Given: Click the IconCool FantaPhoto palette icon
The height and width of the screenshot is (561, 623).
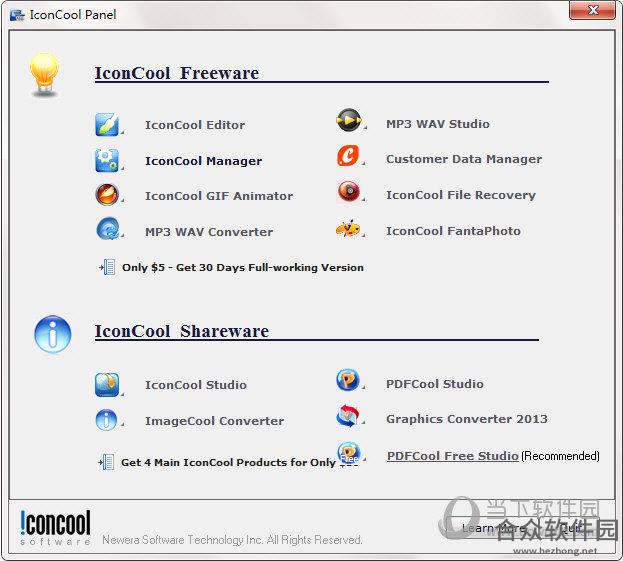Looking at the screenshot, I should coord(348,228).
